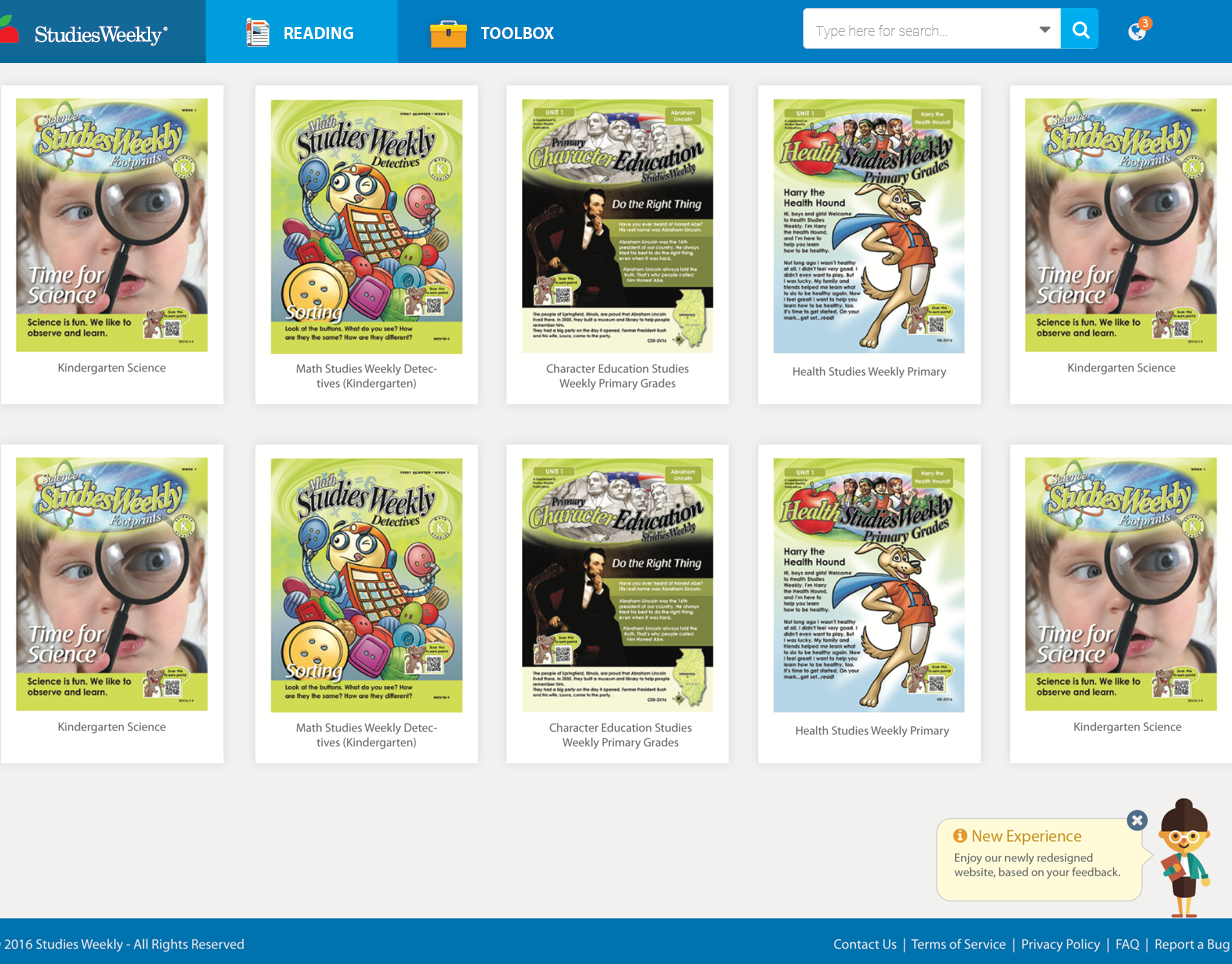
Task: Click the teacher mascot character
Action: [x=1185, y=858]
